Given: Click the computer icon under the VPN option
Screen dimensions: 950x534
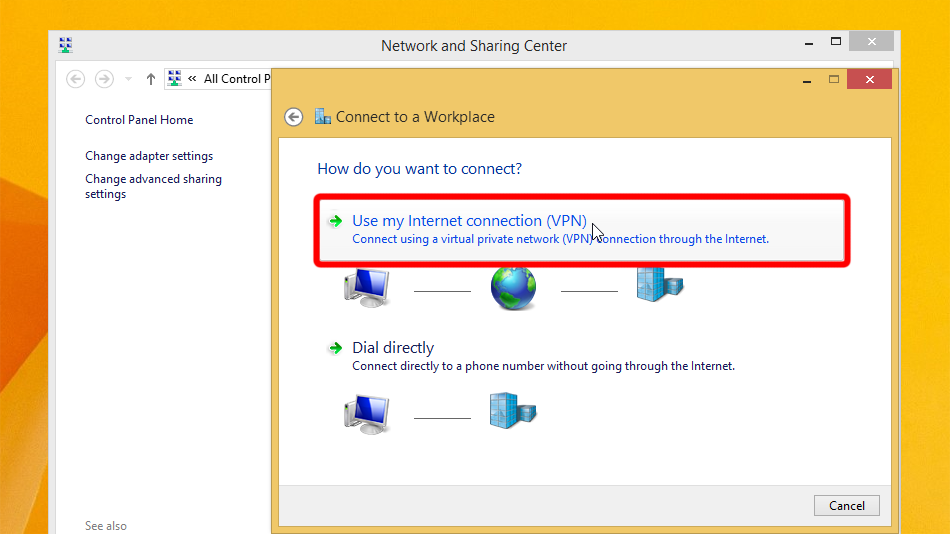Looking at the screenshot, I should coord(365,289).
